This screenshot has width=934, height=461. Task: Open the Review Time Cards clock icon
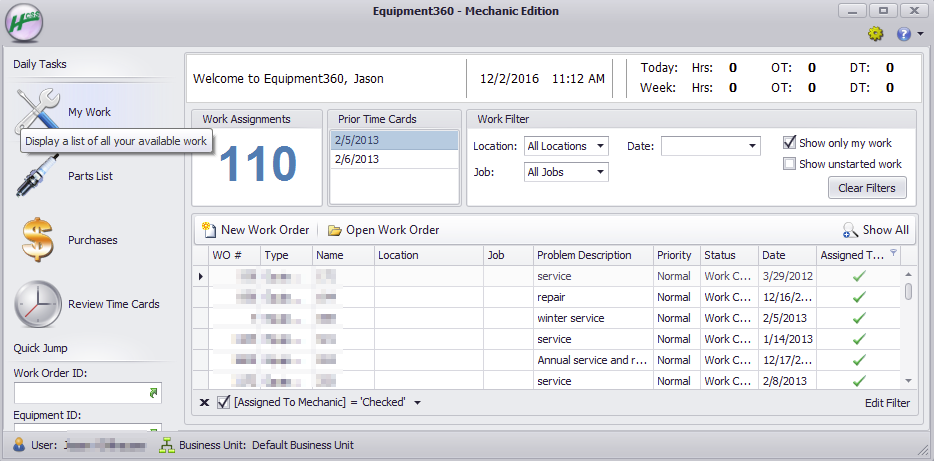tap(38, 304)
